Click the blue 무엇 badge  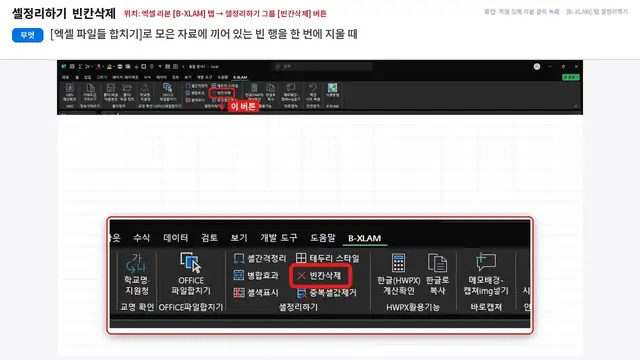[x=27, y=35]
